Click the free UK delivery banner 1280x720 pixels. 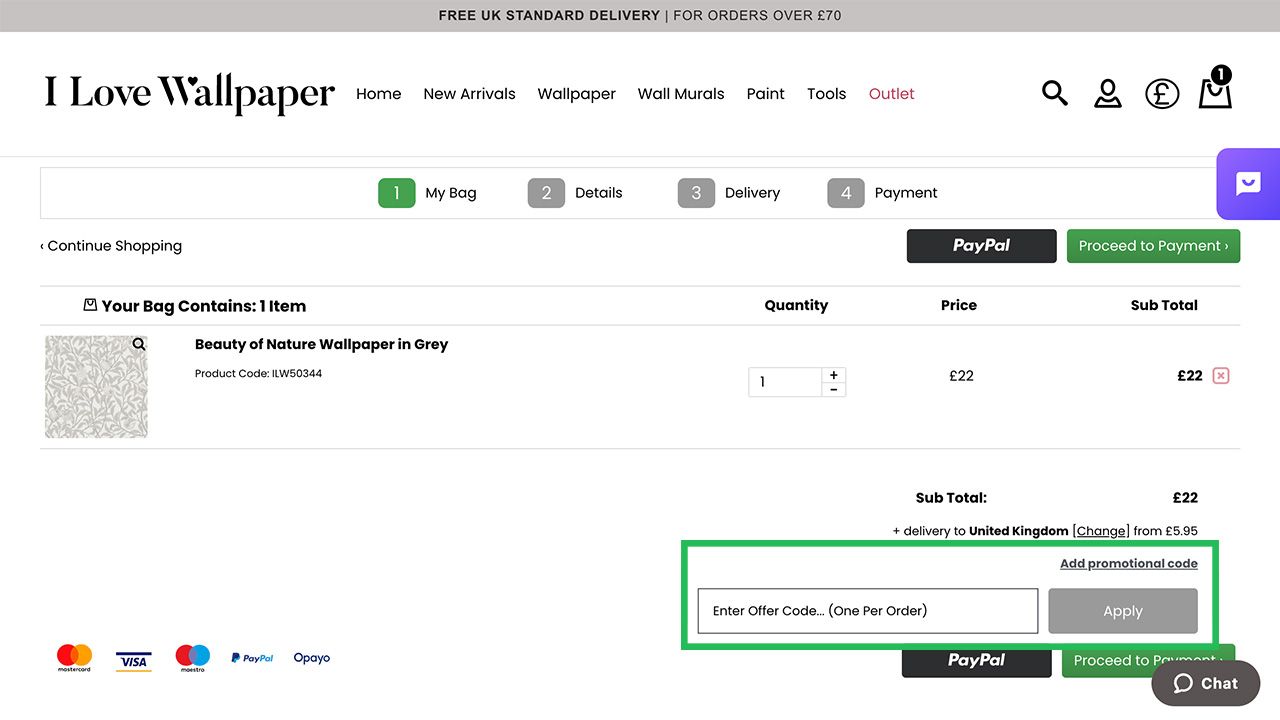click(x=640, y=16)
